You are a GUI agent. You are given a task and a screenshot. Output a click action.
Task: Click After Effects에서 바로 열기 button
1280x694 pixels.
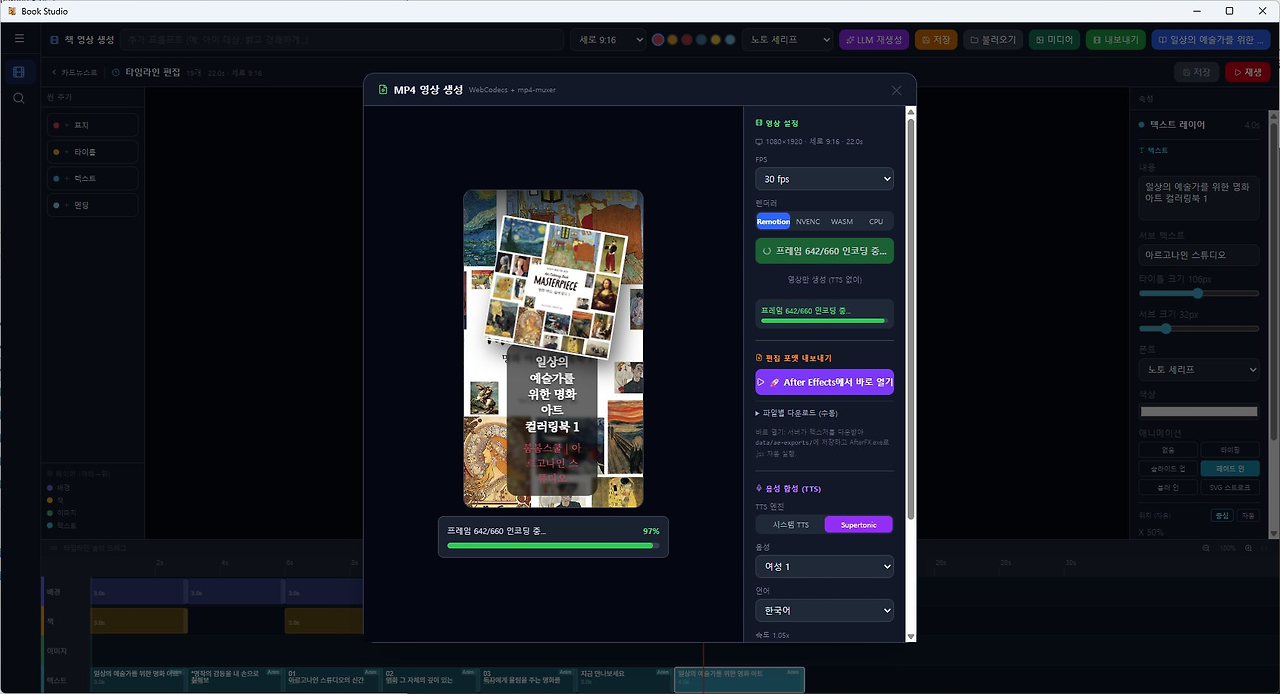824,382
